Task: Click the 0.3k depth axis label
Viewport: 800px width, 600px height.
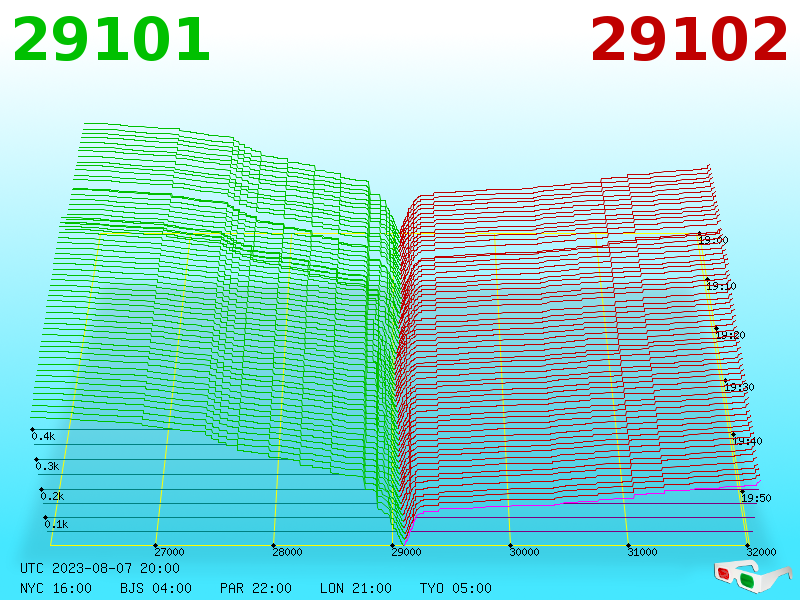Action: (47, 466)
